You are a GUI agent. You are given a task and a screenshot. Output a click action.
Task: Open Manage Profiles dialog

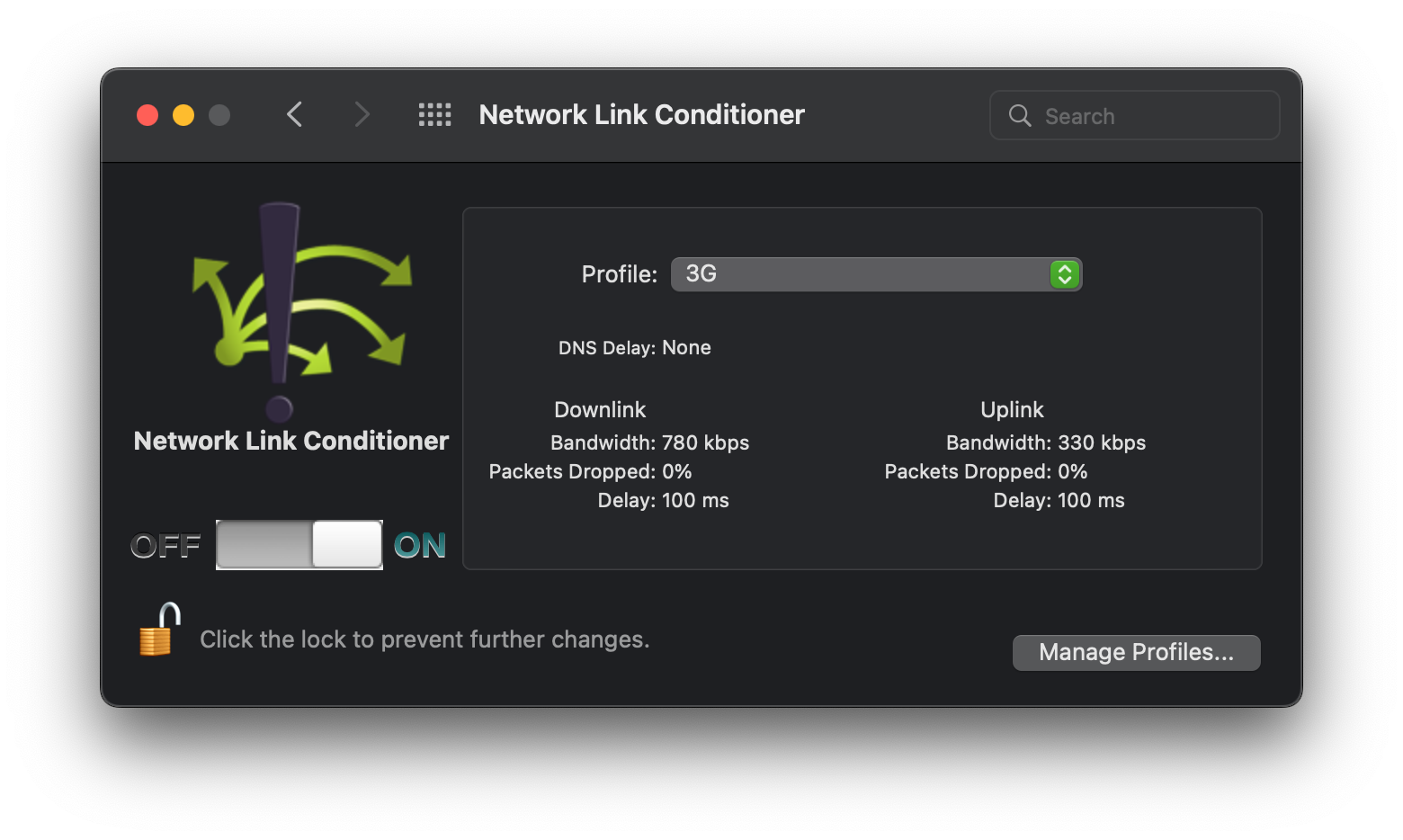click(x=1137, y=652)
